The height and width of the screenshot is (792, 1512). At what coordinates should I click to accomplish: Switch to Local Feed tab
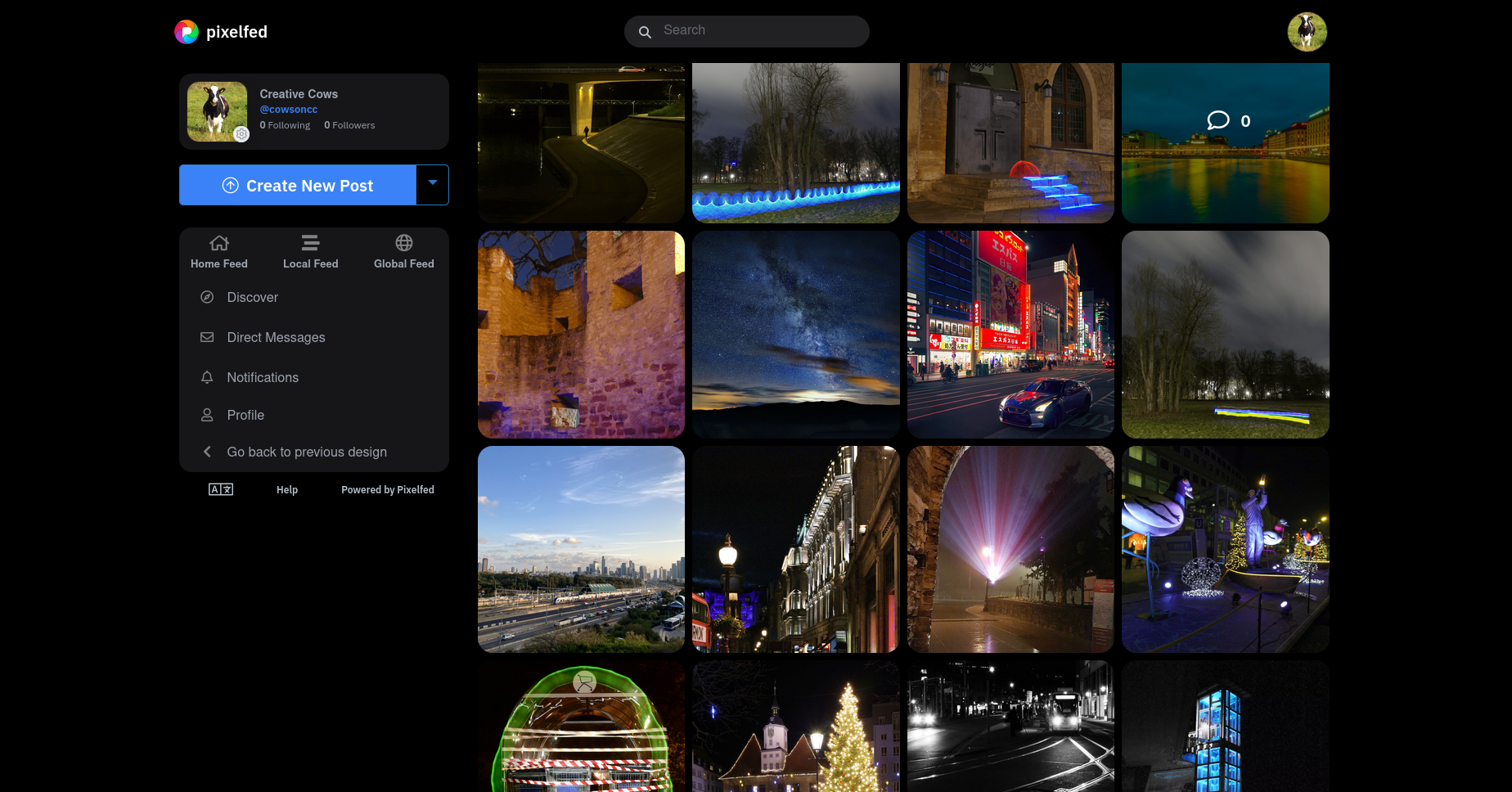[310, 251]
